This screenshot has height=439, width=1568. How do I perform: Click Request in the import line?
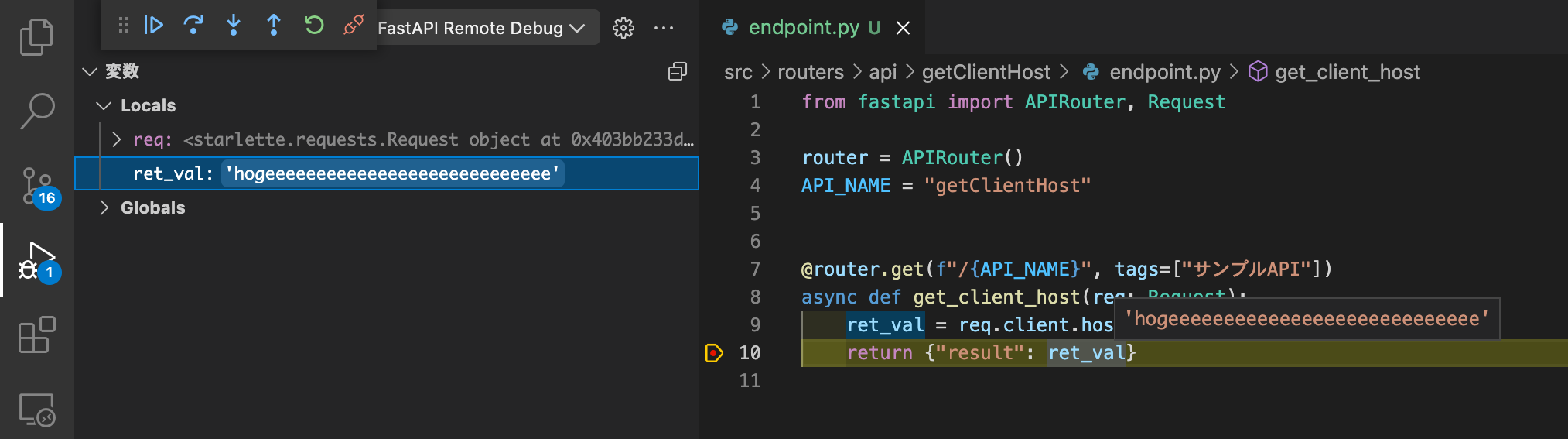1186,102
